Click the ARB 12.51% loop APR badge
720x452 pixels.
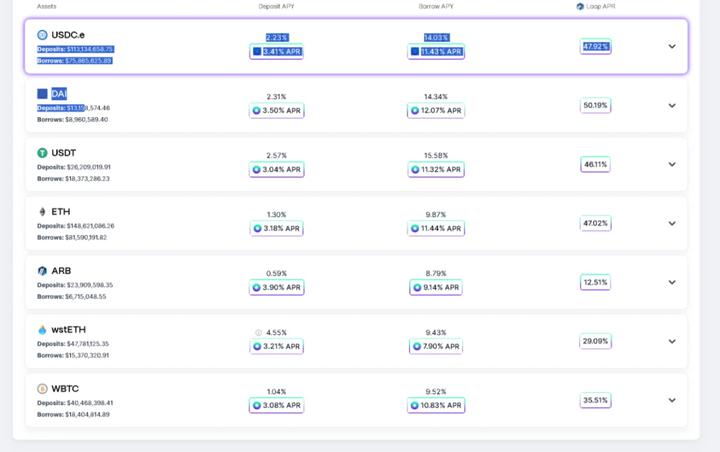click(595, 282)
